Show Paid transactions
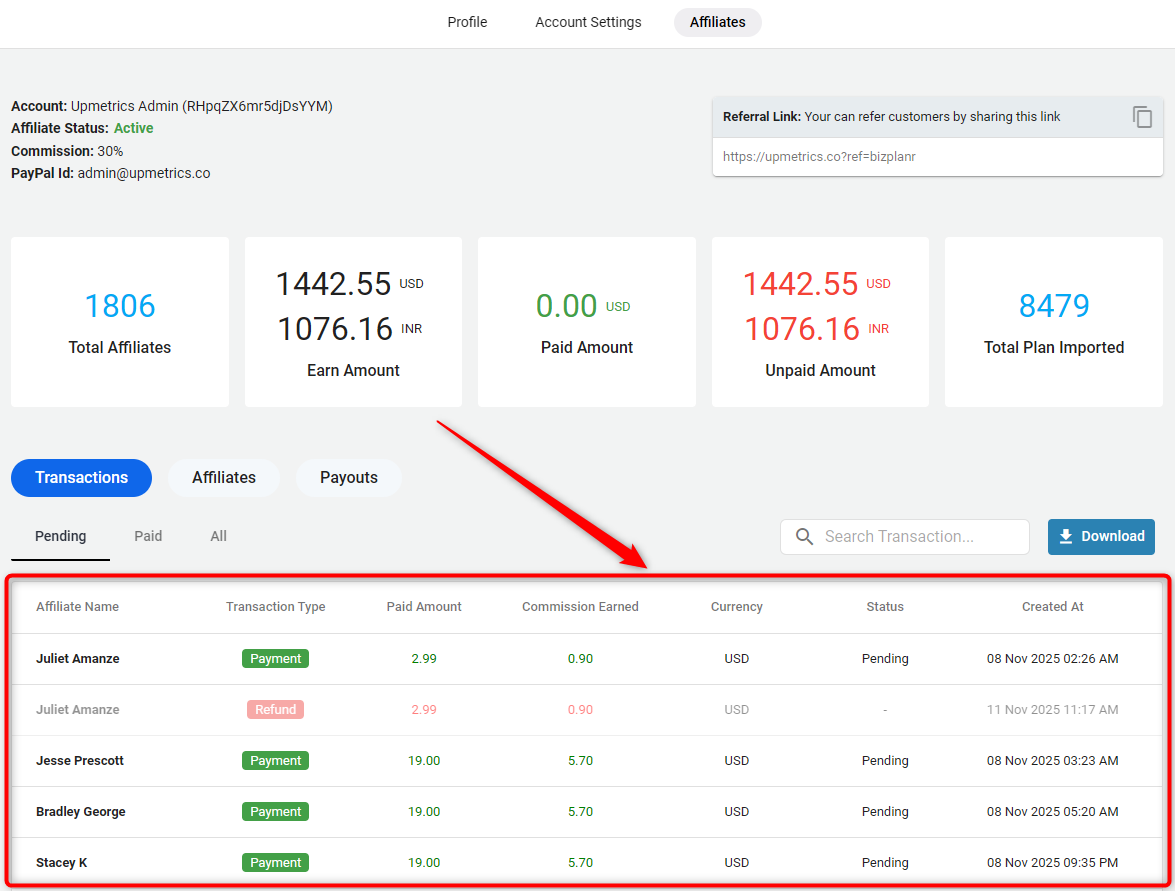Viewport: 1175px width, 891px height. click(148, 537)
